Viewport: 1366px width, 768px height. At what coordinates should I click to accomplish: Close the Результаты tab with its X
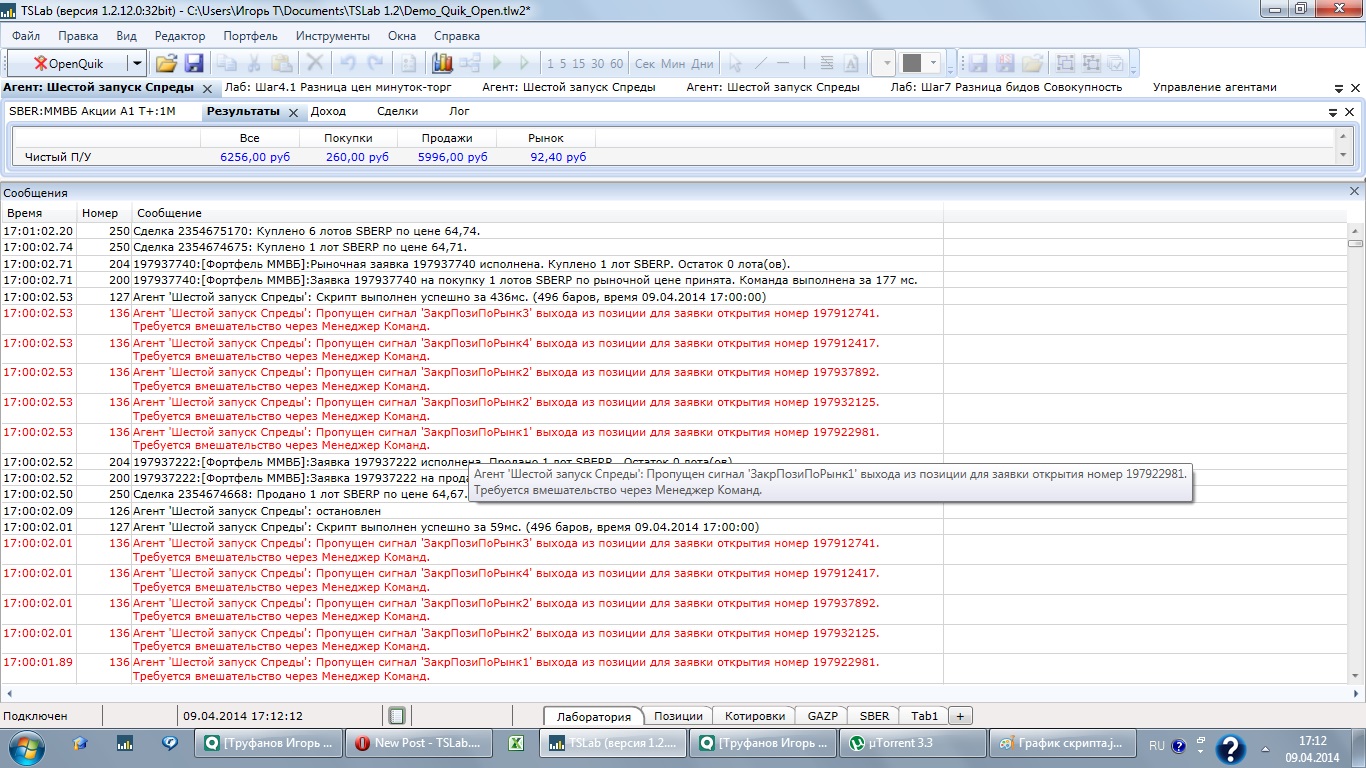pos(293,113)
